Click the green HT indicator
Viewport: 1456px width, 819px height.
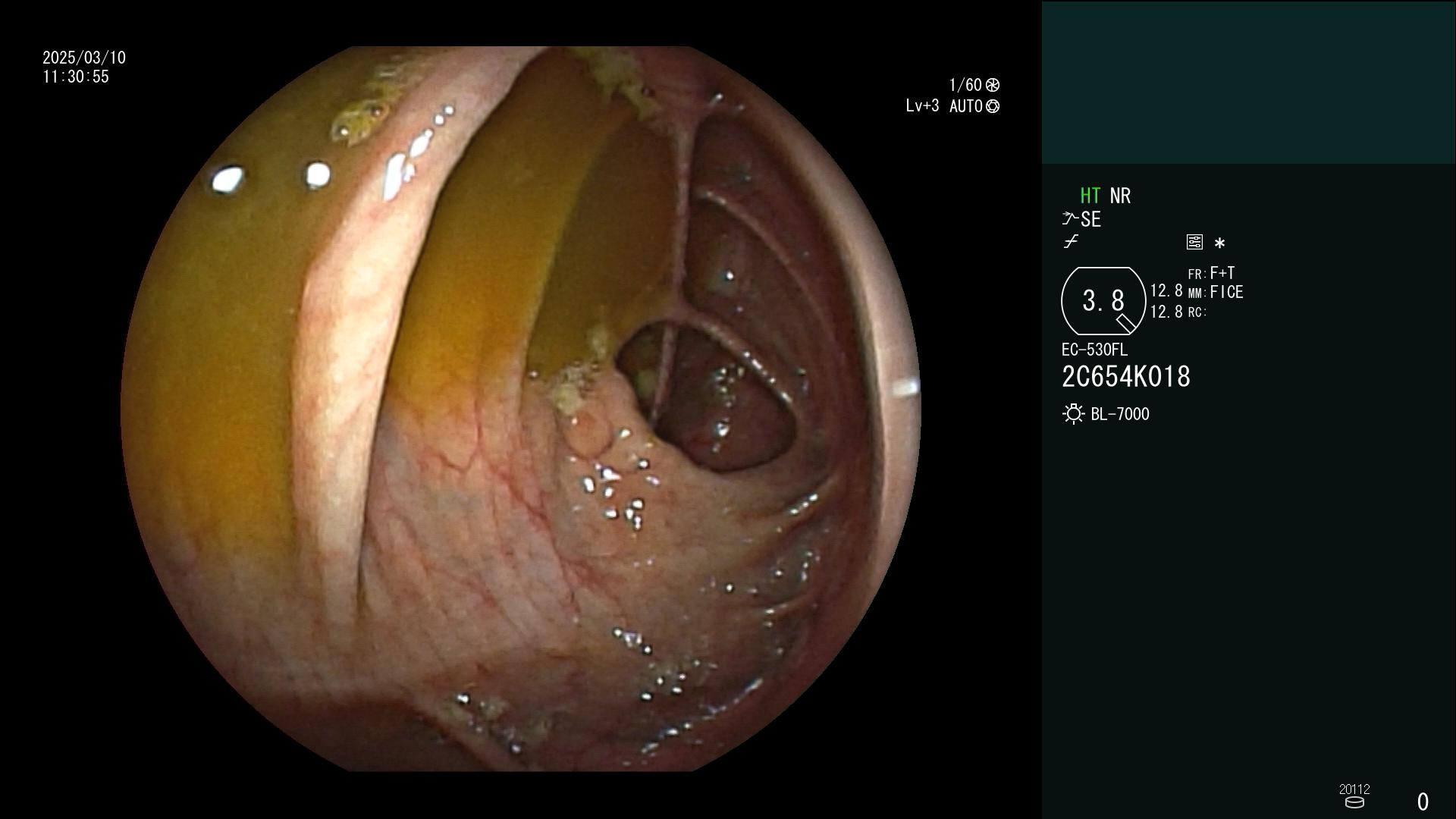[x=1090, y=196]
